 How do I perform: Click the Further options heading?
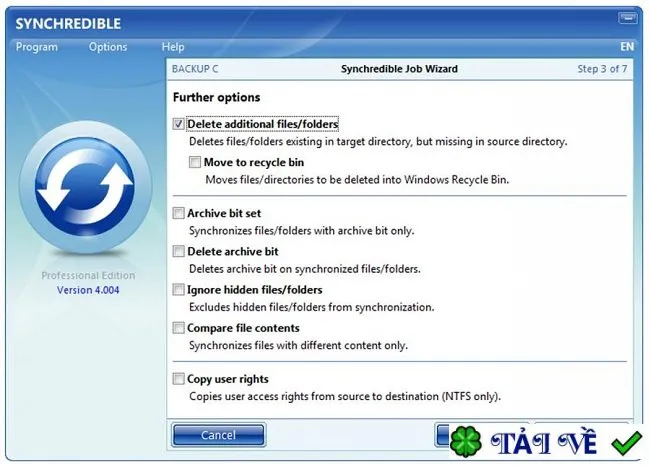[x=216, y=97]
